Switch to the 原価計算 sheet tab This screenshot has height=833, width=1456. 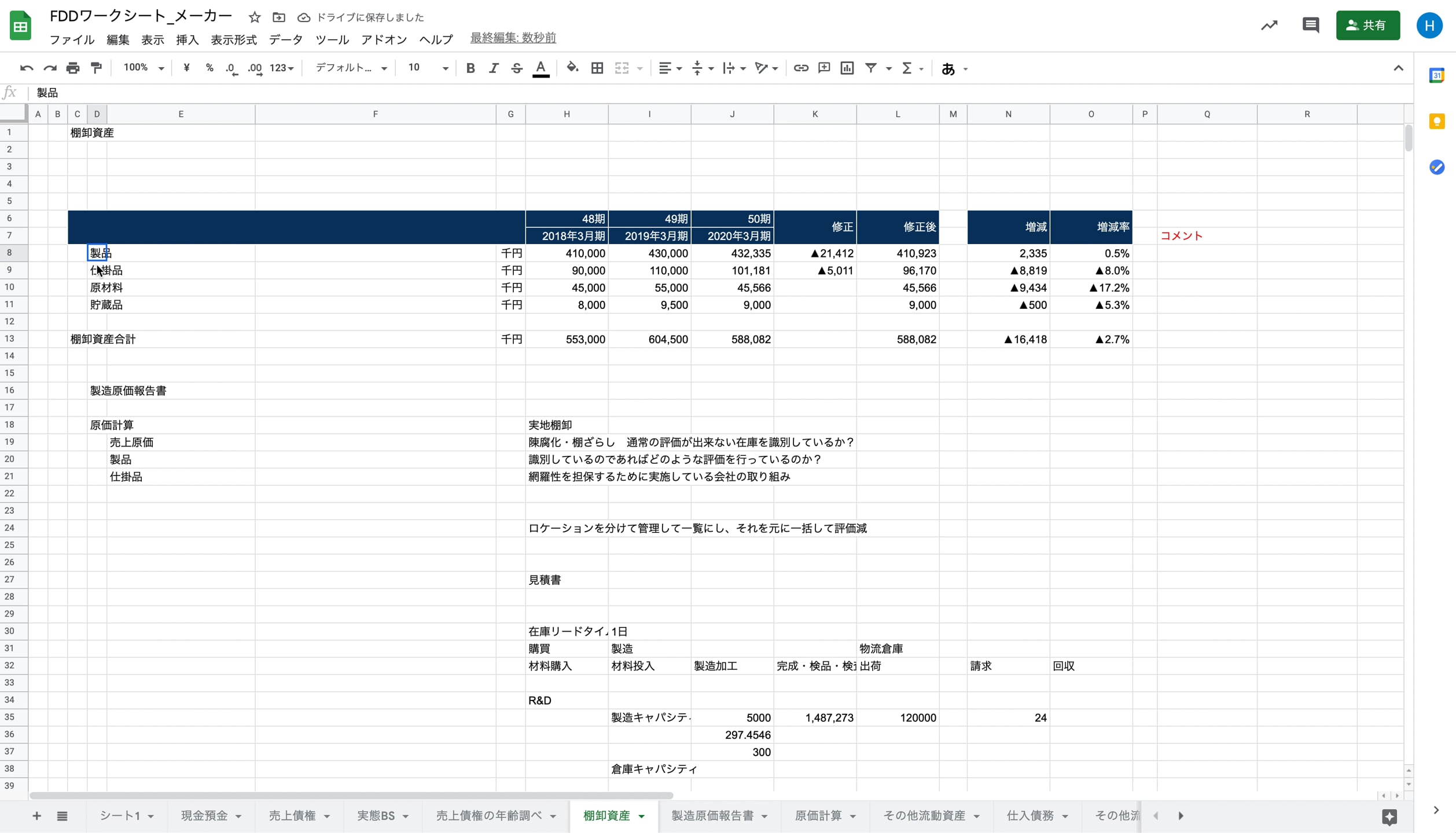[818, 816]
